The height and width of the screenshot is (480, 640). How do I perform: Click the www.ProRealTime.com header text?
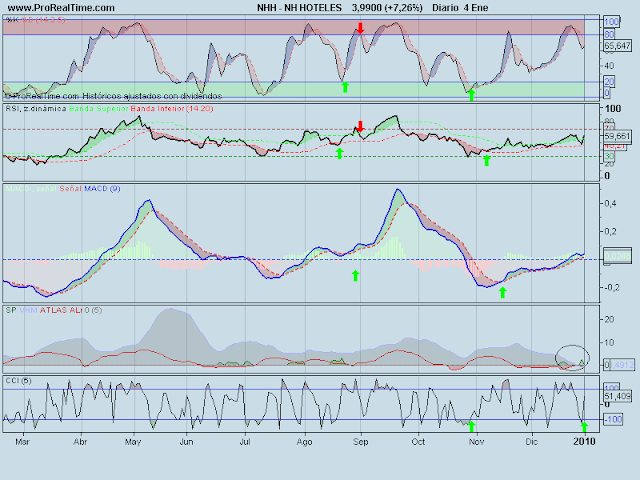[x=61, y=8]
